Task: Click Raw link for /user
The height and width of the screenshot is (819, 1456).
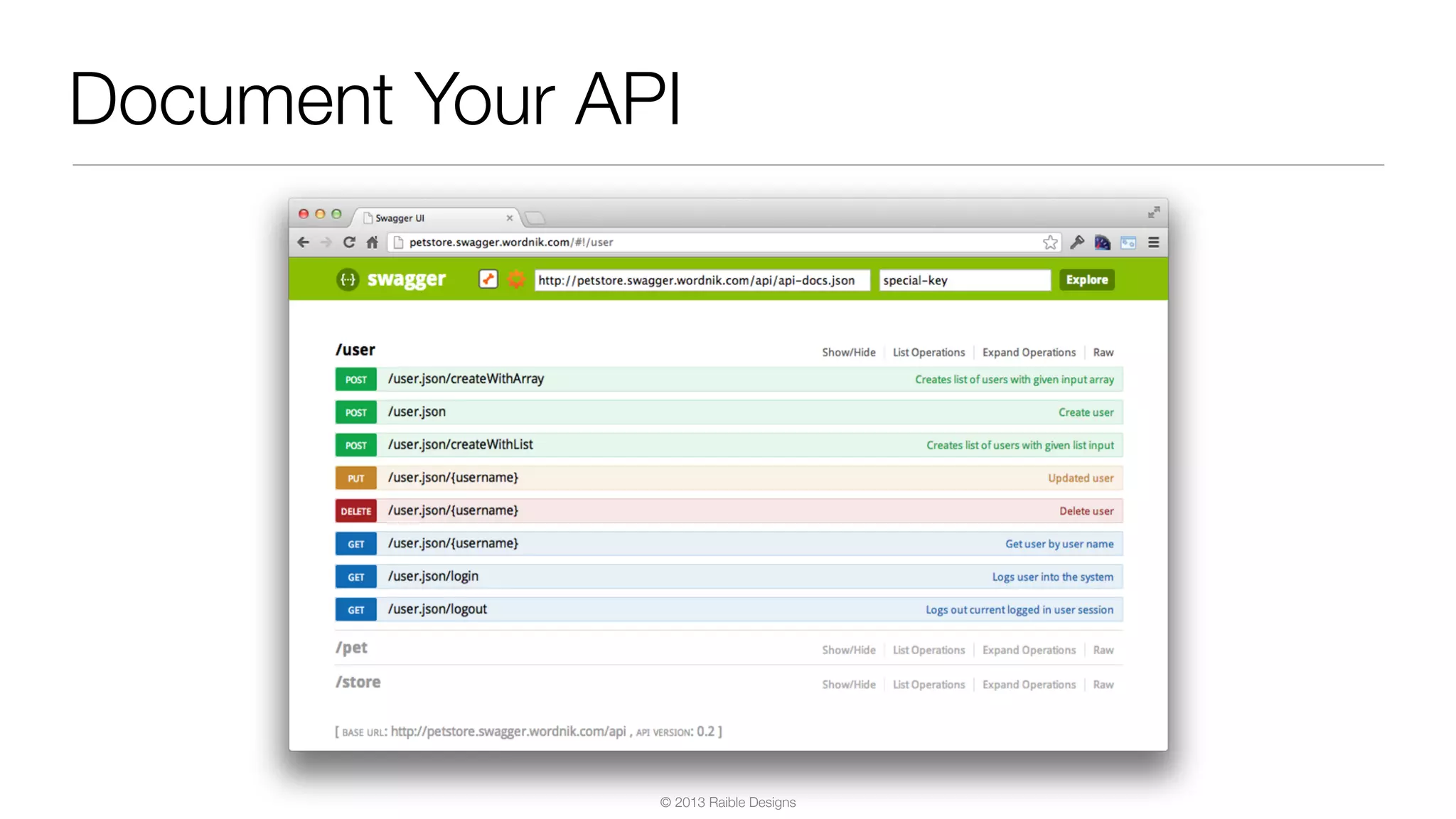Action: 1103,353
